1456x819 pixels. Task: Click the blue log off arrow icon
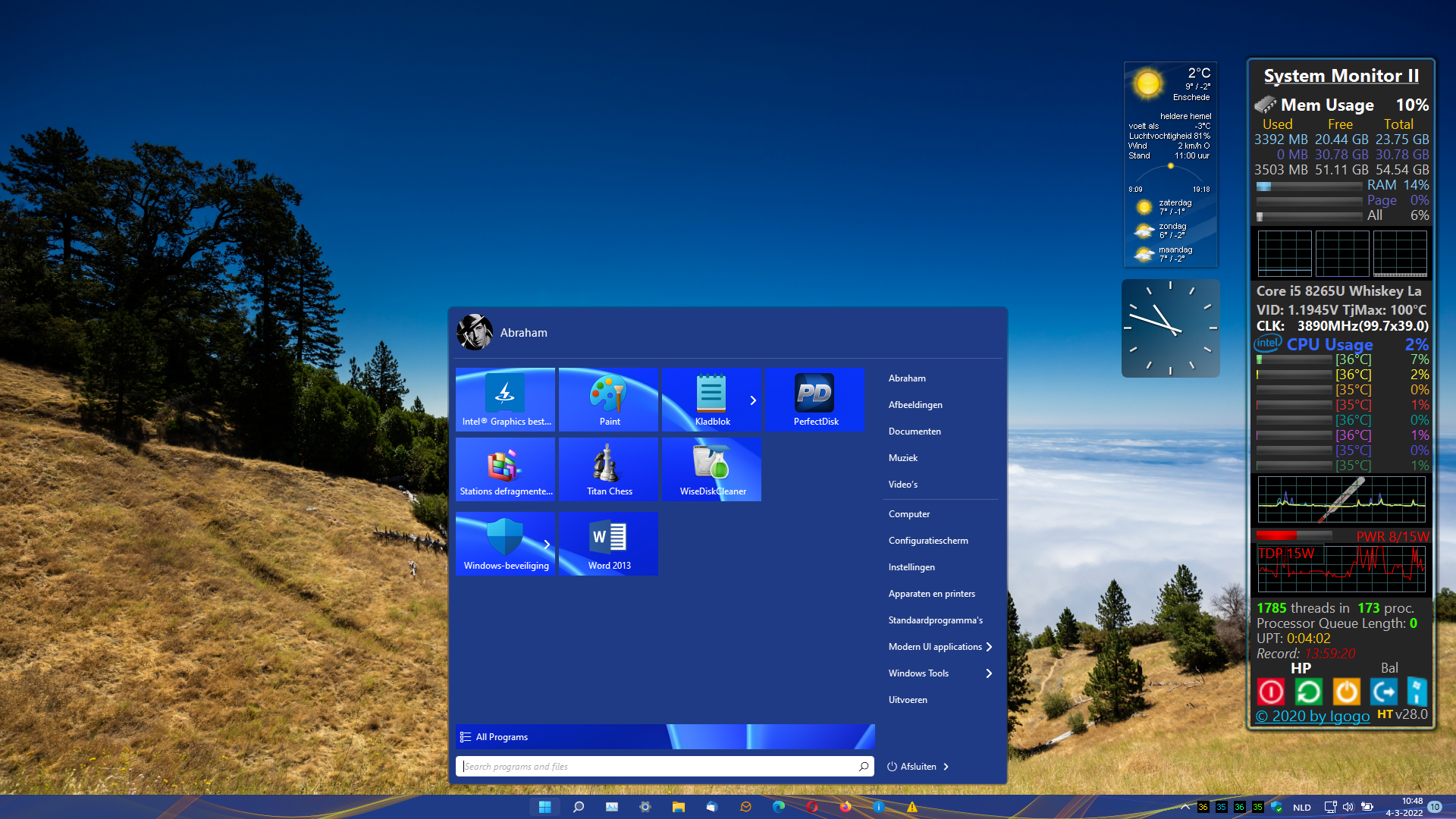click(1384, 692)
